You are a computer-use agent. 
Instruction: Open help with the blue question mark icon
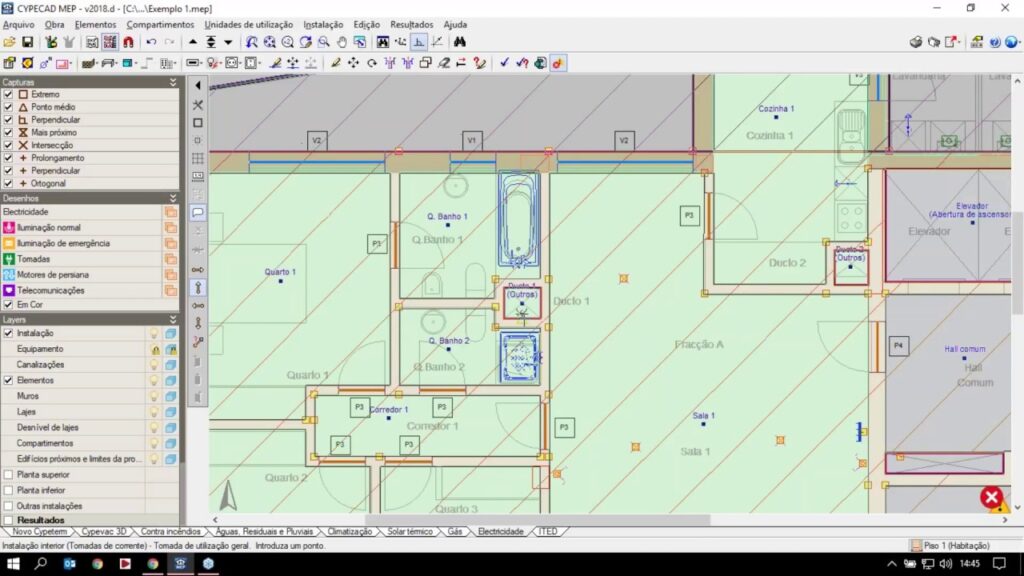click(x=995, y=42)
